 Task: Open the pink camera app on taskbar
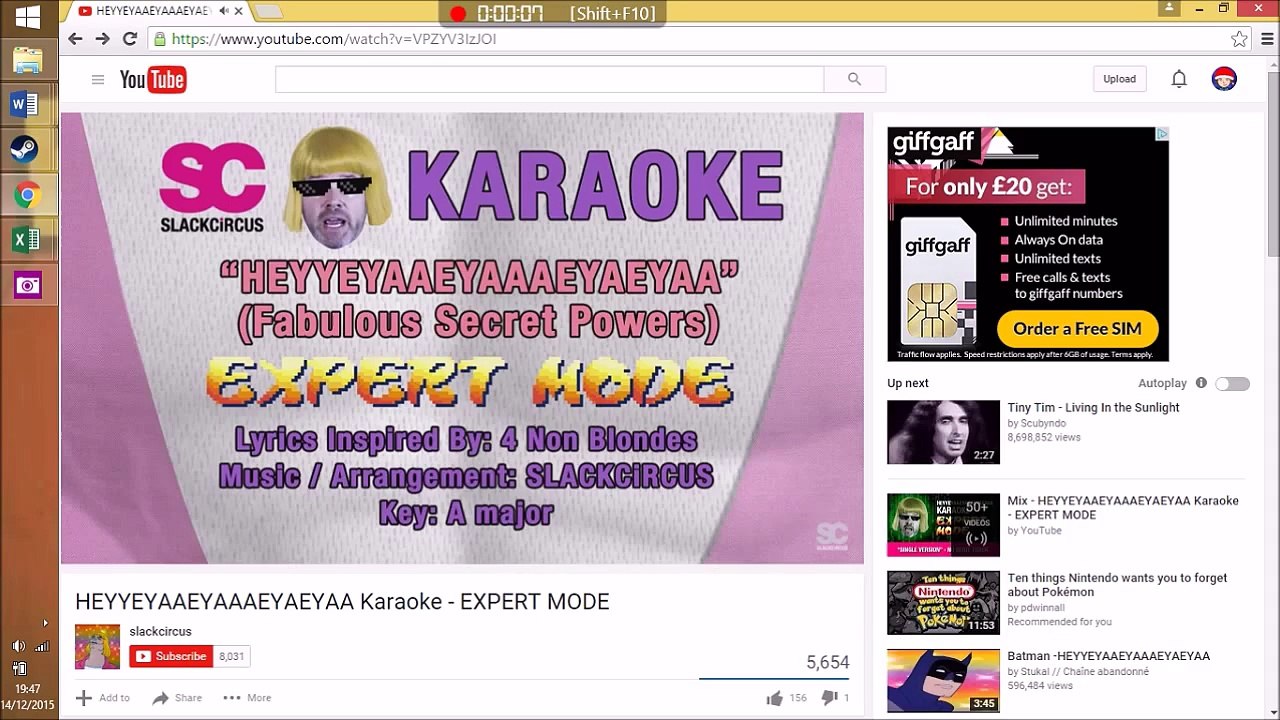pyautogui.click(x=27, y=286)
